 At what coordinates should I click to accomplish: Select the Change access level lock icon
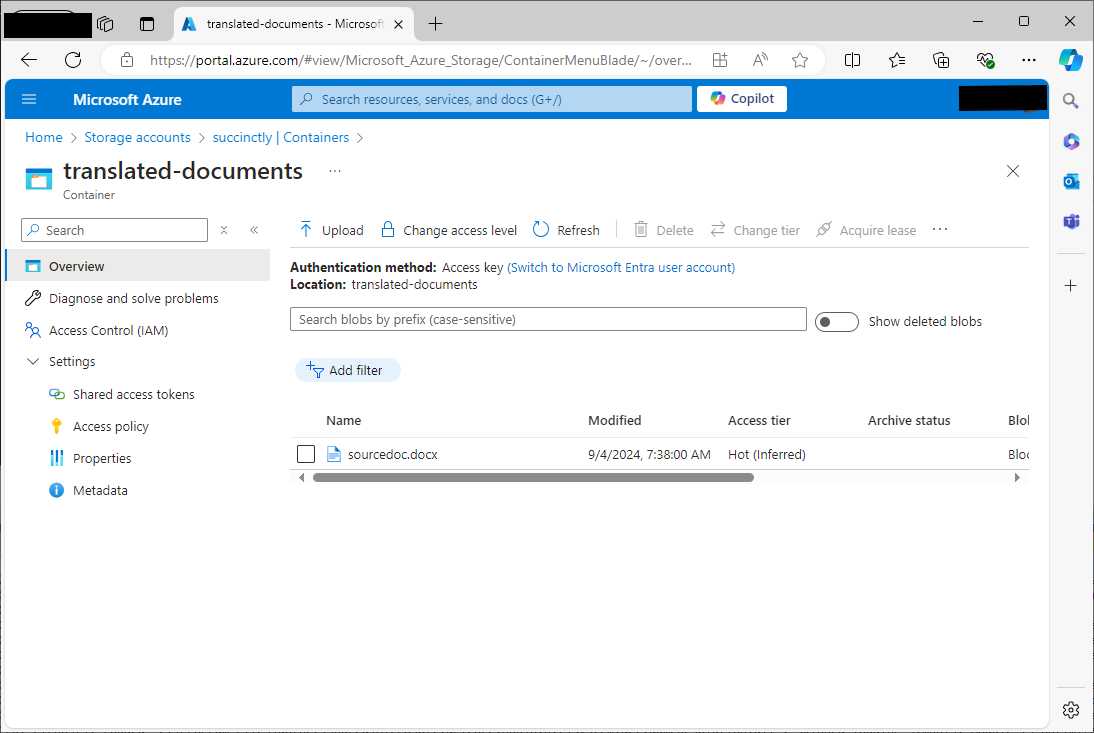point(386,229)
